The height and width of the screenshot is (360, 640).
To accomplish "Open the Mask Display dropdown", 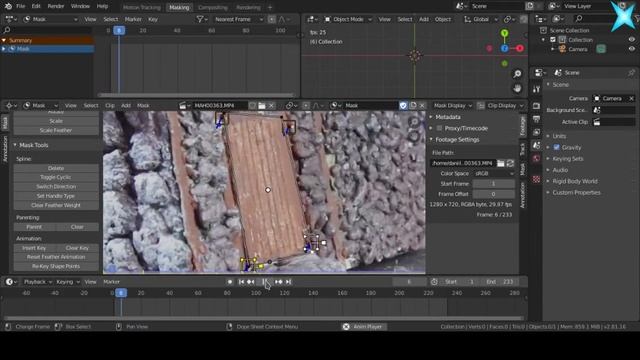I will (x=453, y=106).
